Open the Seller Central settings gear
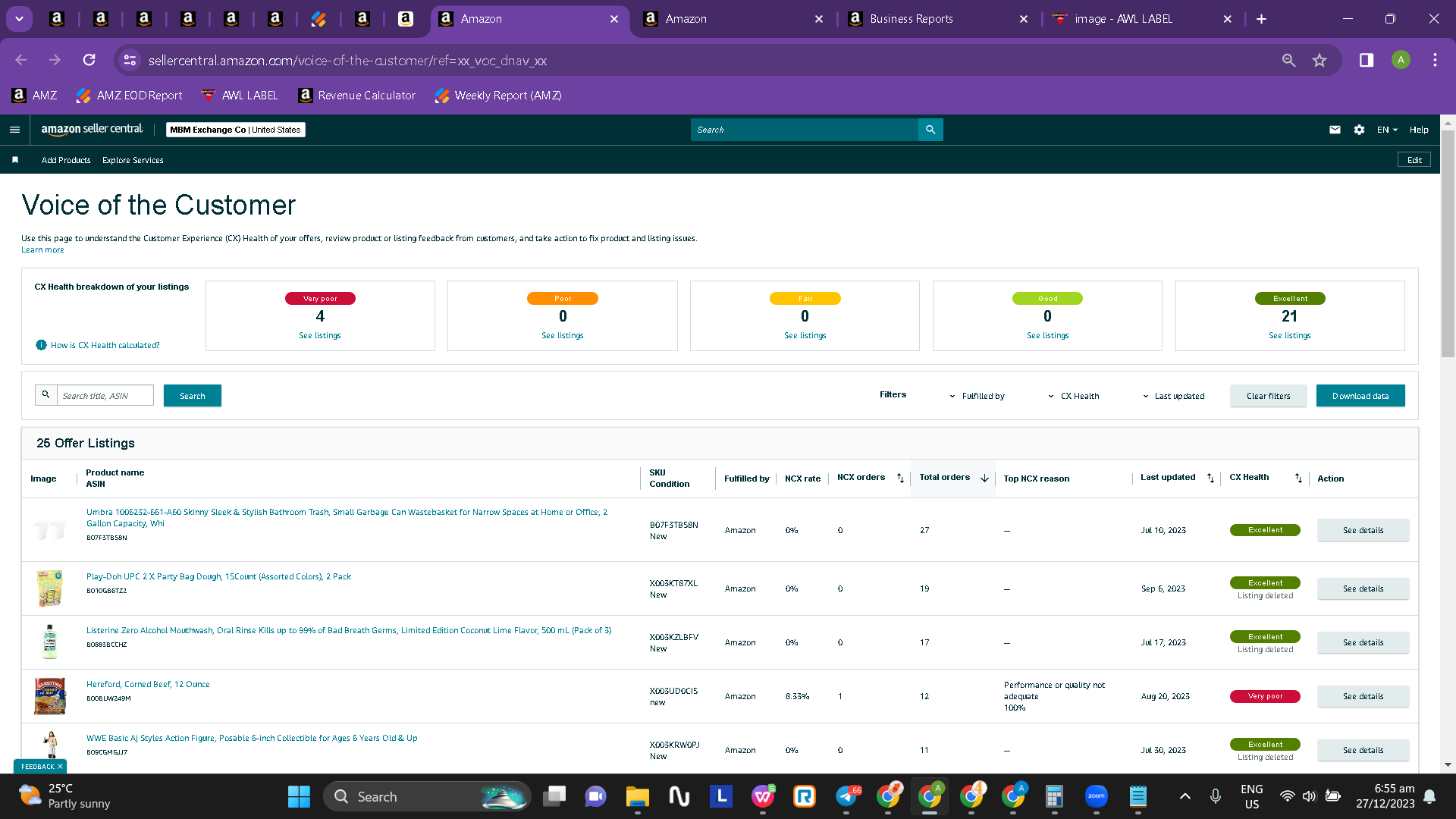This screenshot has height=819, width=1456. (x=1359, y=130)
